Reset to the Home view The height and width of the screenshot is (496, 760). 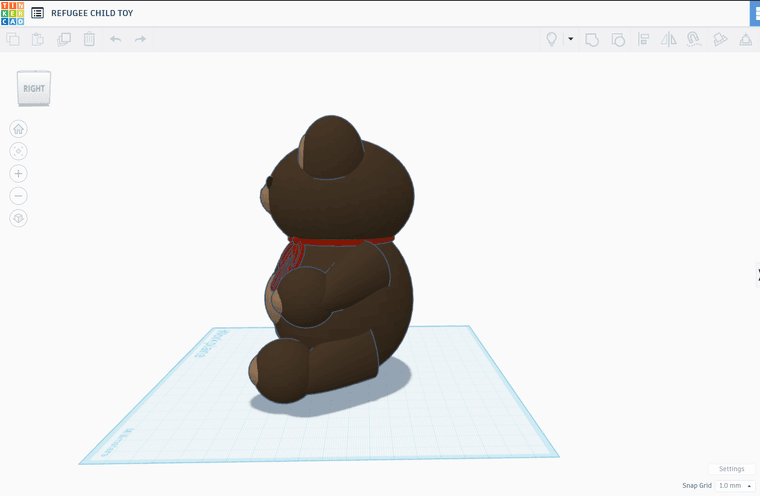click(x=18, y=129)
